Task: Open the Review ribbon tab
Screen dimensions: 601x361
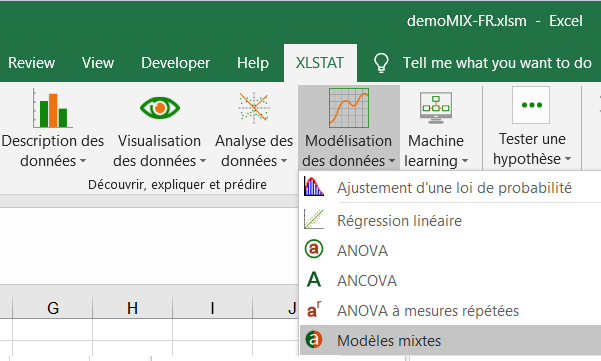Action: pos(31,63)
